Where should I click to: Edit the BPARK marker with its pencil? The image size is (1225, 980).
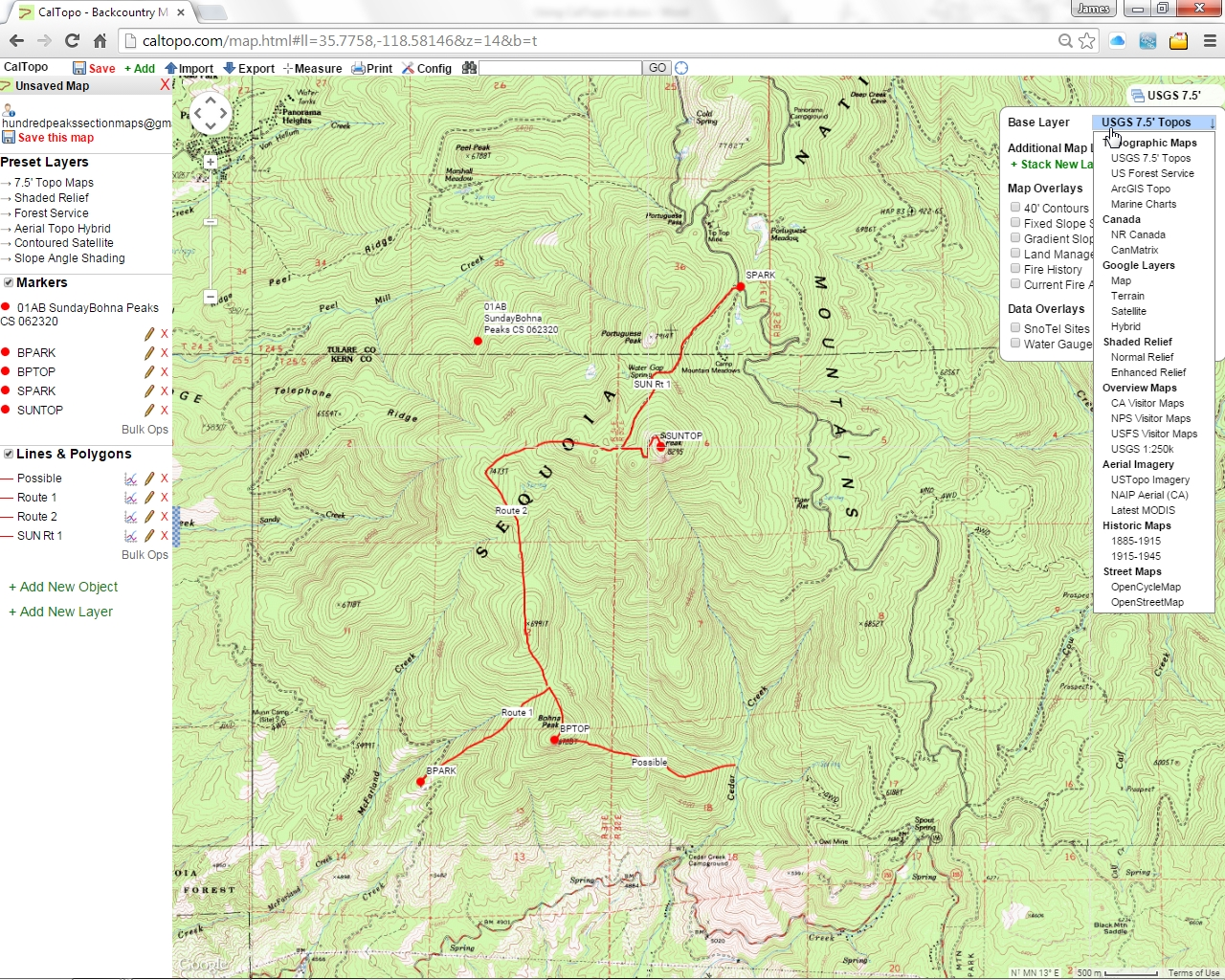[149, 353]
